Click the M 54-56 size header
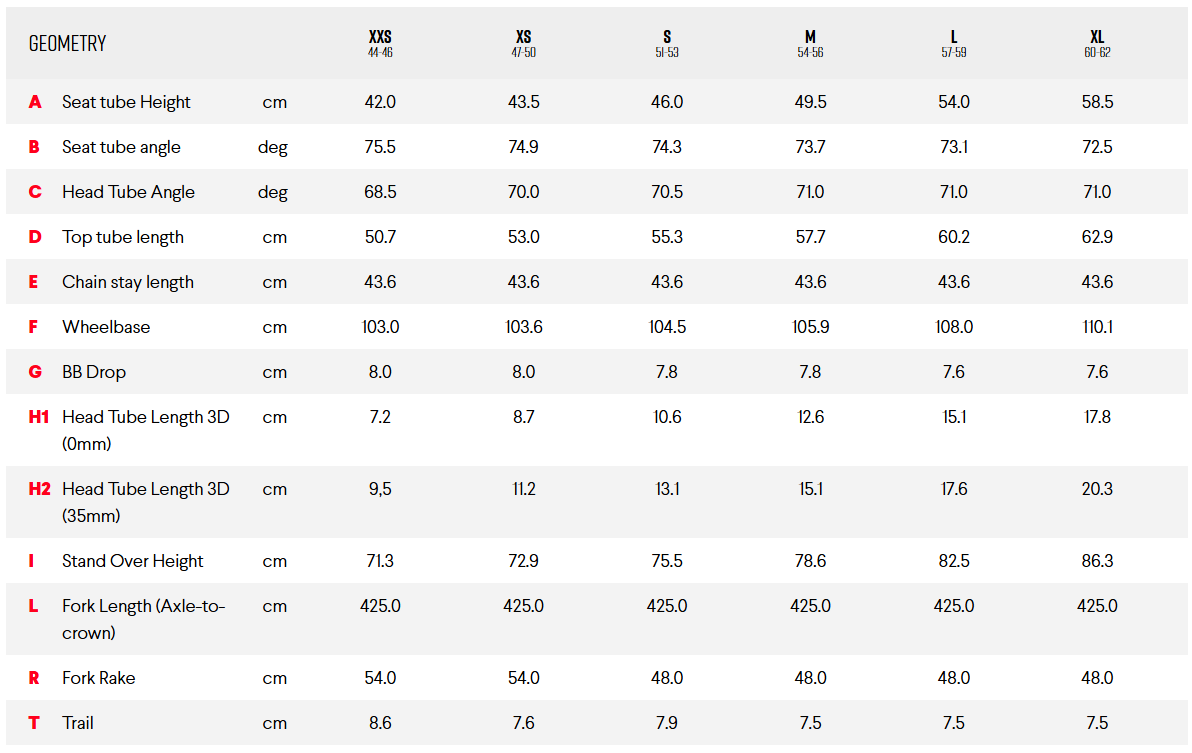This screenshot has width=1192, height=753. tap(810, 43)
